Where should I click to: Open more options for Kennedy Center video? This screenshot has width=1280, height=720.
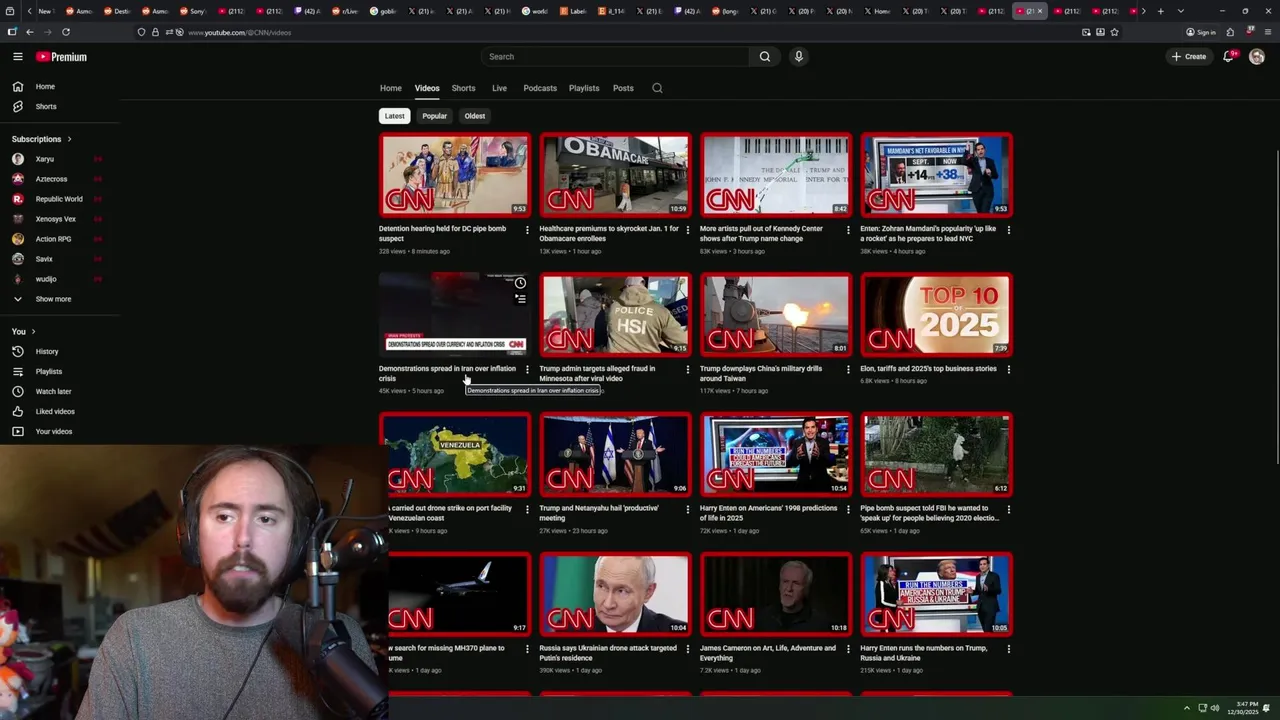(x=848, y=230)
